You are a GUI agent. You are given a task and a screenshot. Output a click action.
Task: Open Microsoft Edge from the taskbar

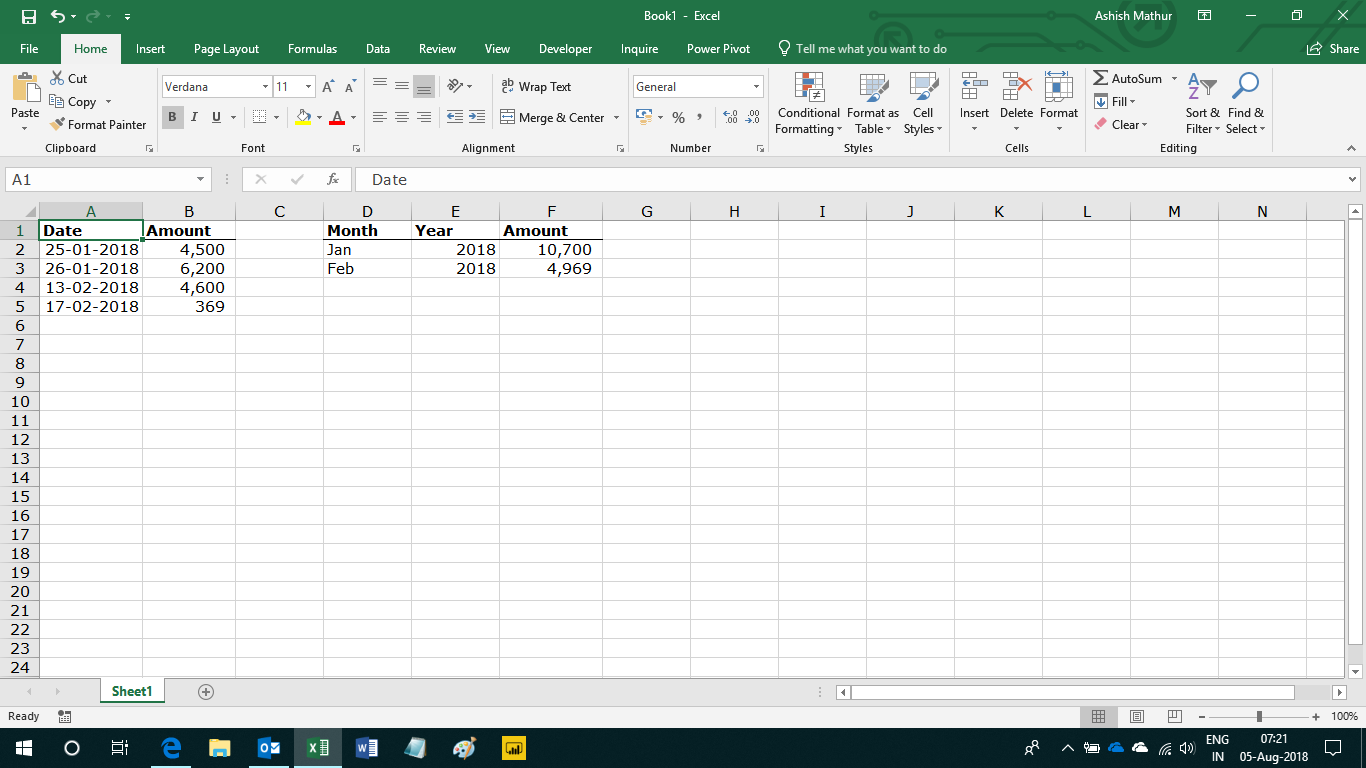click(x=171, y=748)
